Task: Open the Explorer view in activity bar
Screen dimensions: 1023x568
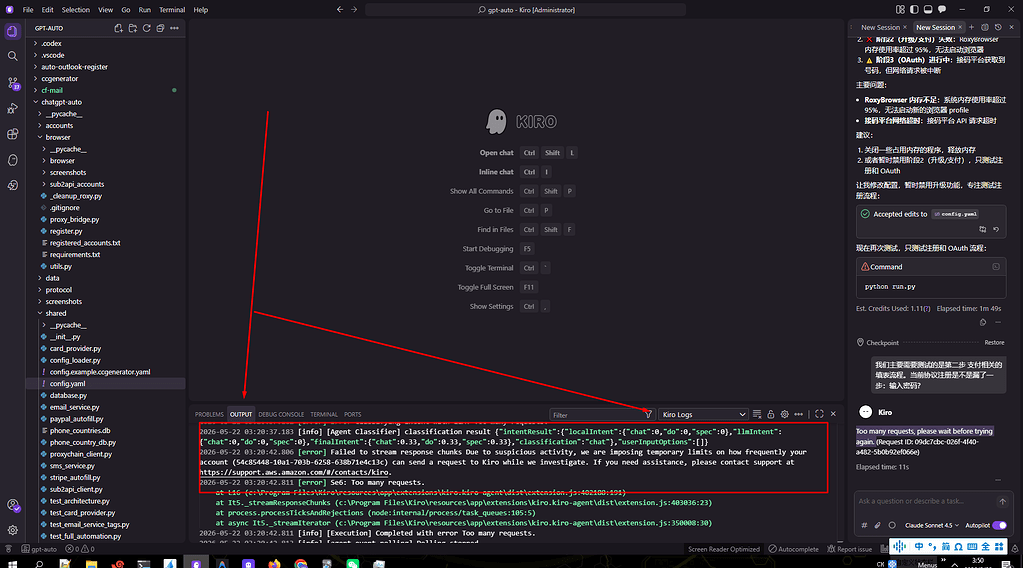Action: pos(12,31)
